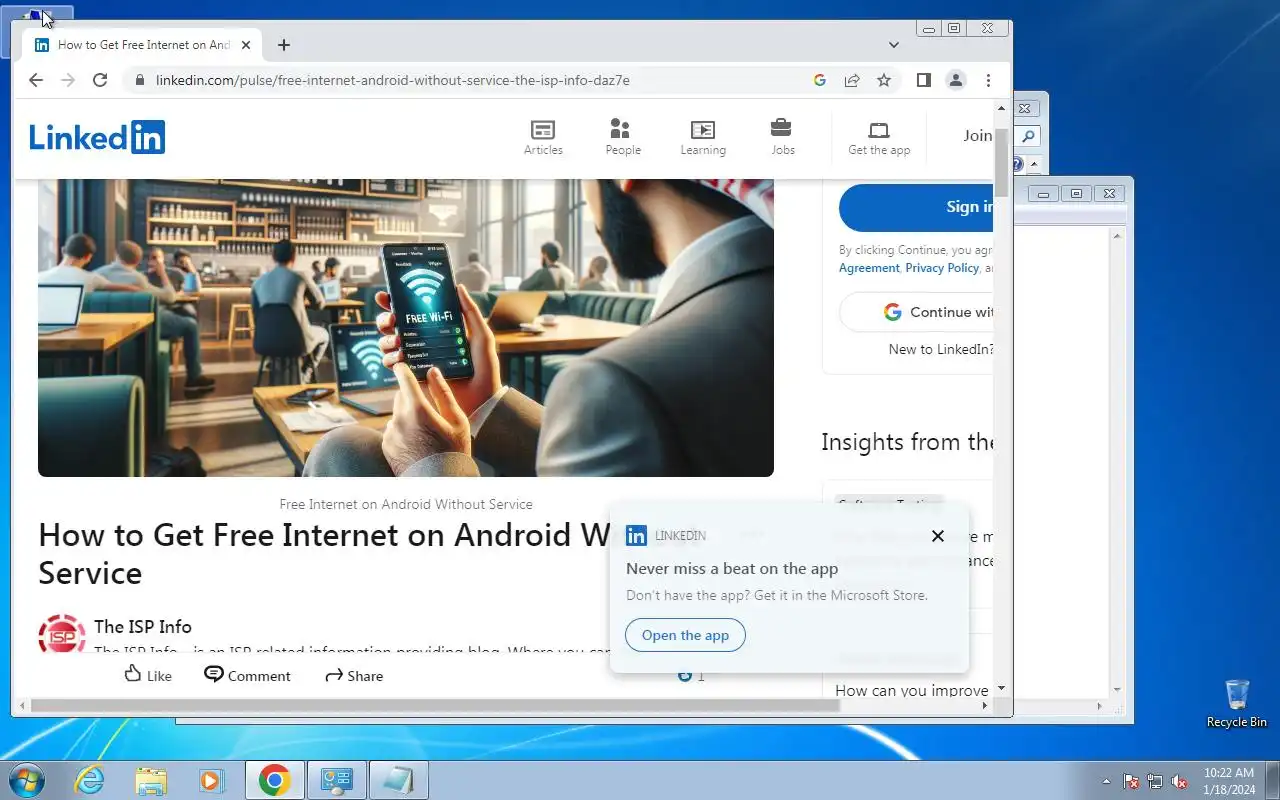Click the network tray icon
The height and width of the screenshot is (800, 1280).
coord(1155,781)
